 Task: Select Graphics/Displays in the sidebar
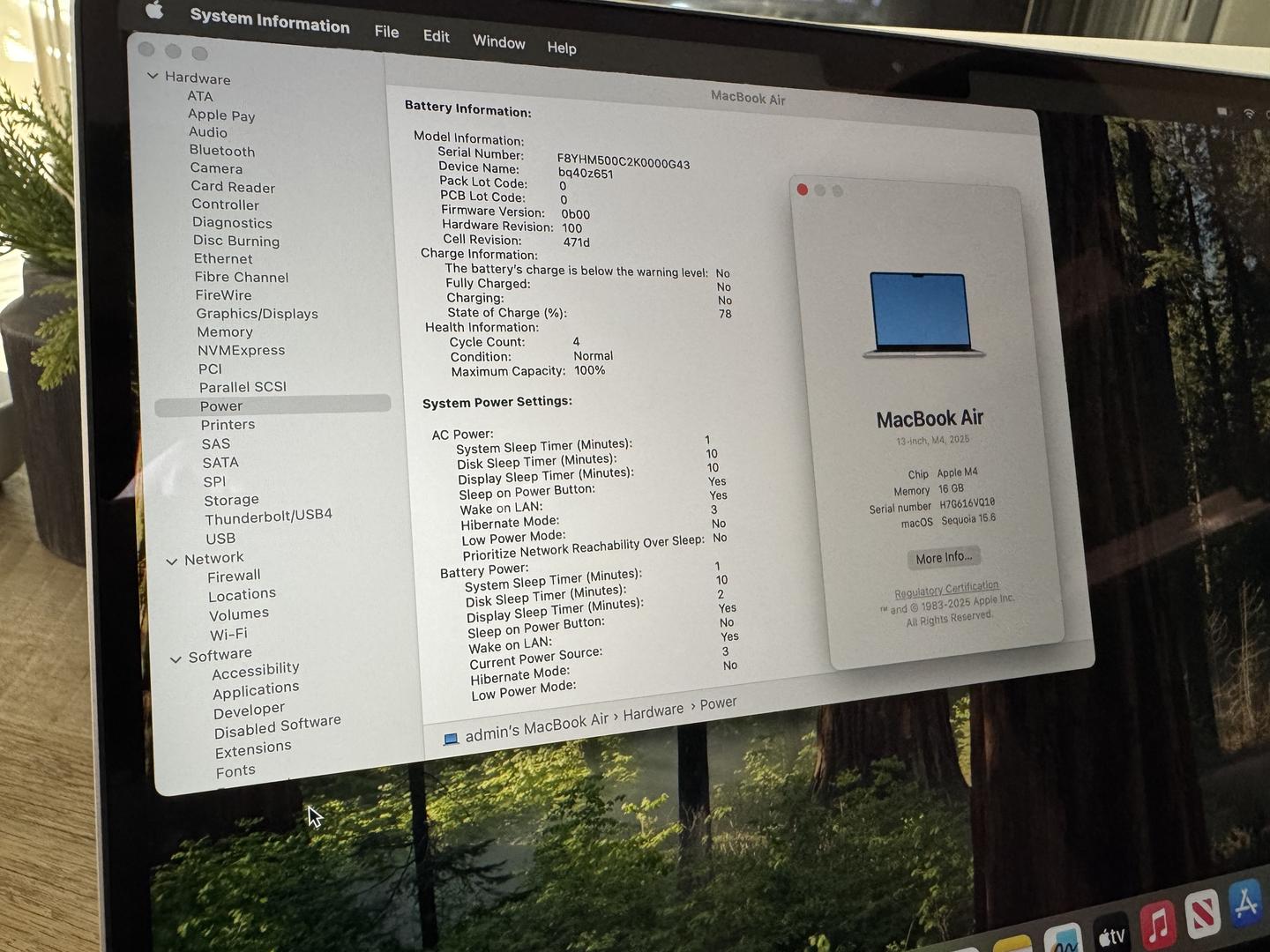coord(257,314)
